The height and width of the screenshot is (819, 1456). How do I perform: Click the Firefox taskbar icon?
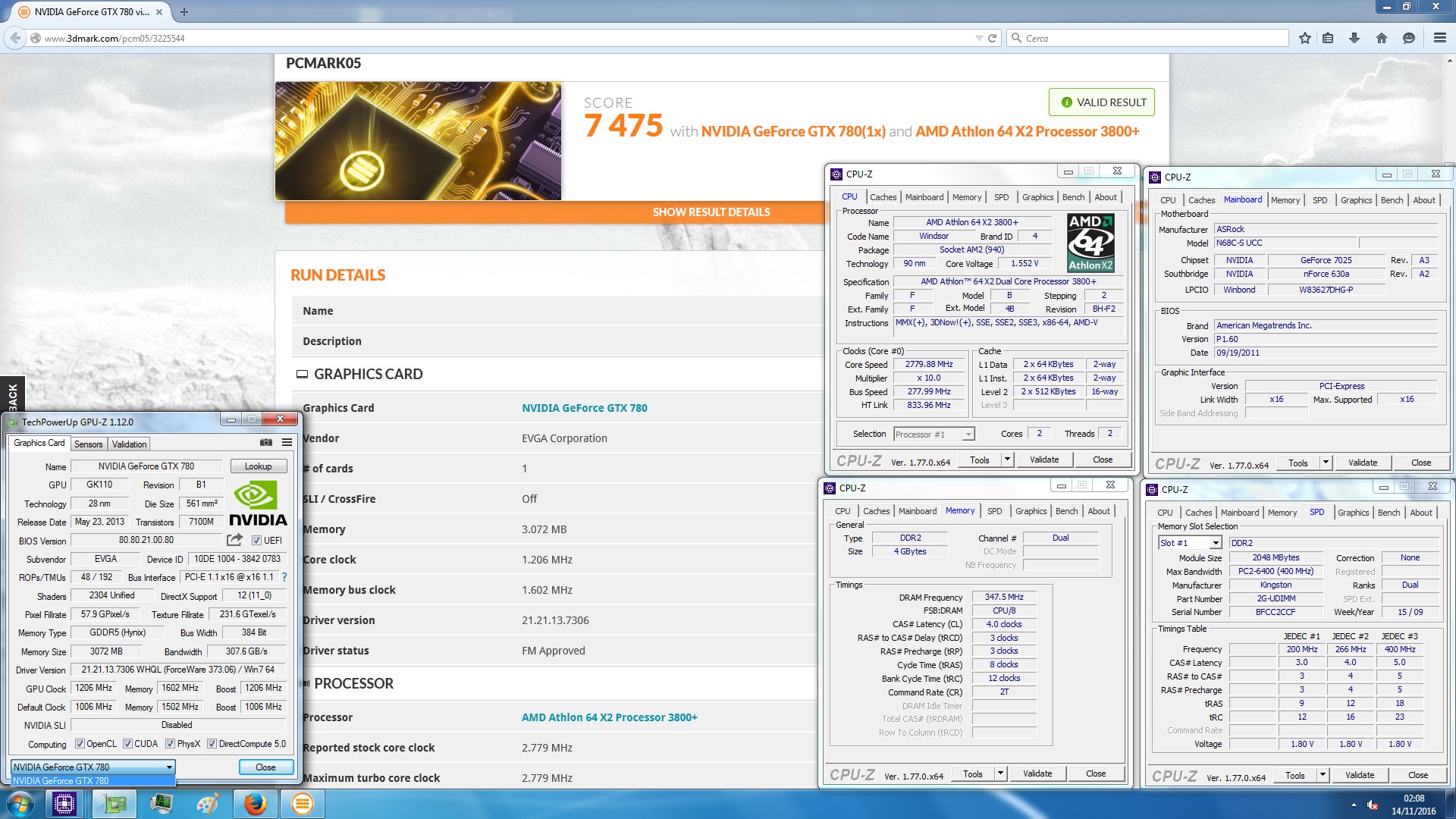pyautogui.click(x=256, y=804)
